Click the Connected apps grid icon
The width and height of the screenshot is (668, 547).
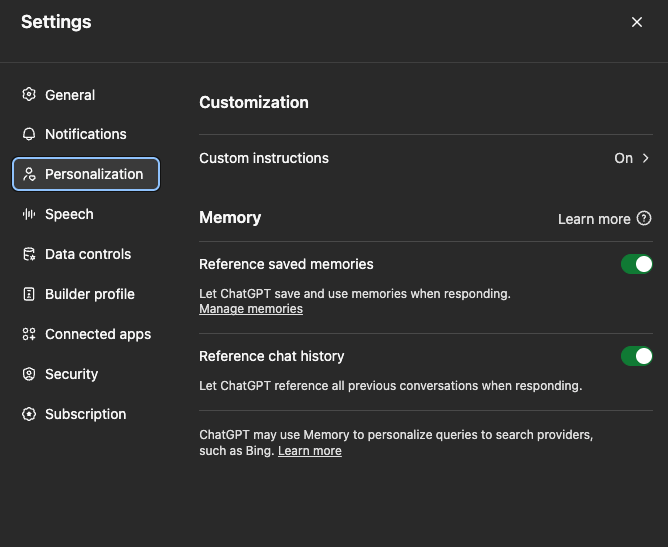29,334
